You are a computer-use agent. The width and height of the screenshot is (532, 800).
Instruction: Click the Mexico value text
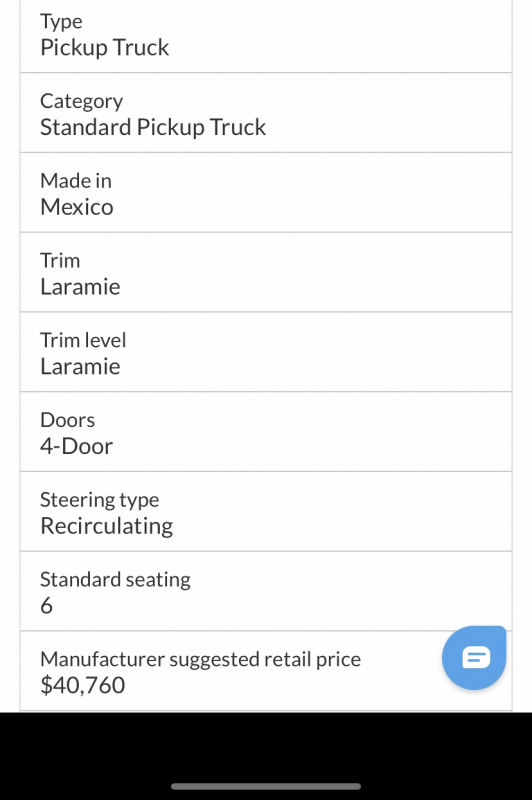click(x=77, y=207)
